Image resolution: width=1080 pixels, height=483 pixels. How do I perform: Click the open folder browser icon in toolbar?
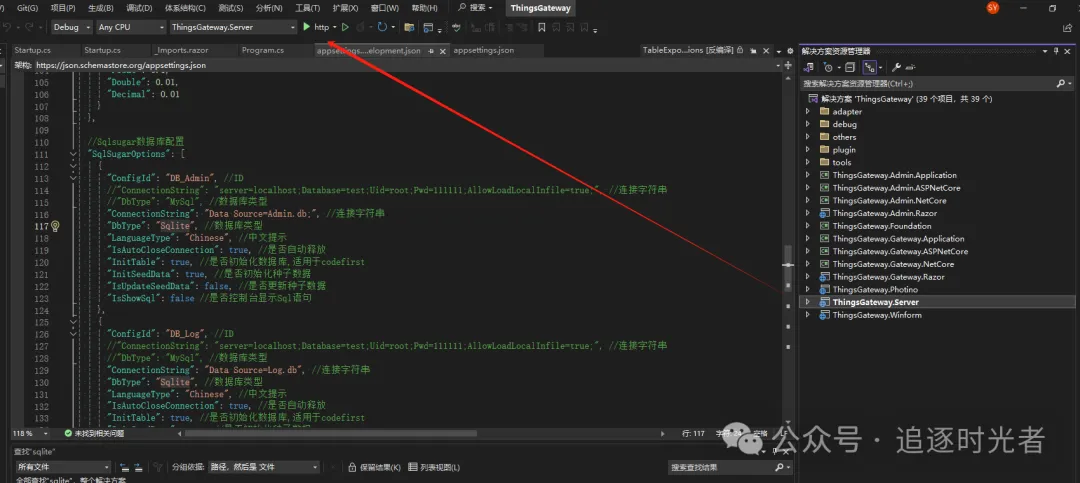(409, 28)
